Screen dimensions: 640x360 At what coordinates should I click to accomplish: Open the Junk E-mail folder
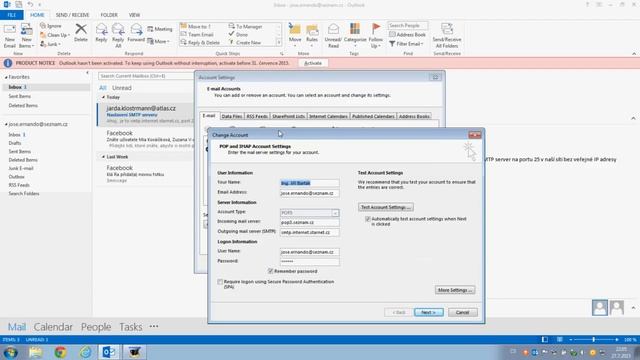coord(21,168)
